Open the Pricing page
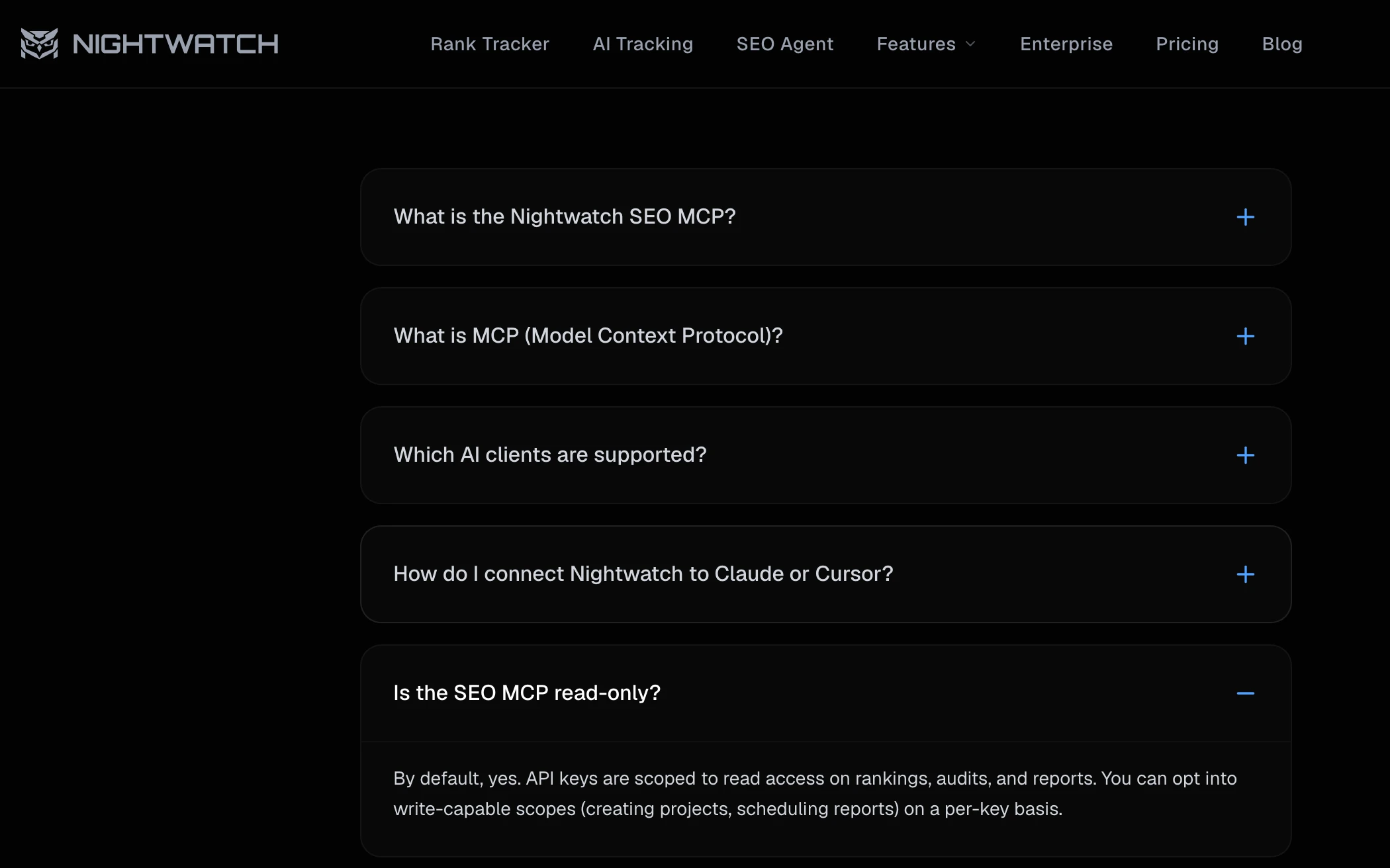1390x868 pixels. click(x=1187, y=44)
